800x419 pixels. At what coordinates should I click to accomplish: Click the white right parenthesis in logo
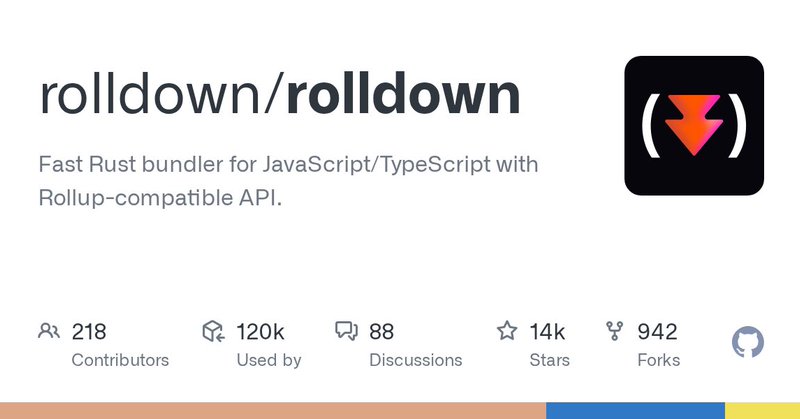point(739,126)
